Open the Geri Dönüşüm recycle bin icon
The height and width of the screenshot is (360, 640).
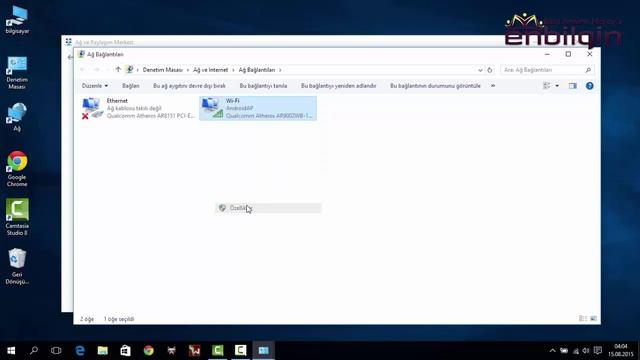point(17,266)
